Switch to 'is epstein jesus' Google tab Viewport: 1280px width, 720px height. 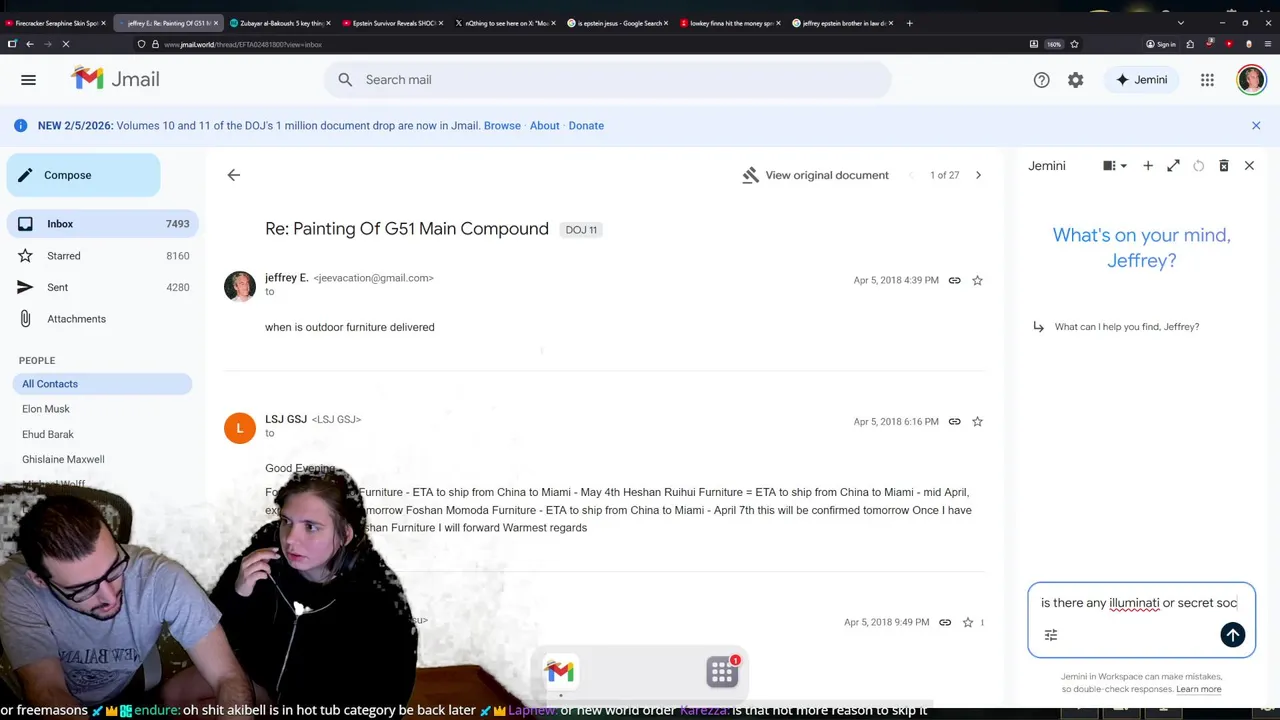617,23
